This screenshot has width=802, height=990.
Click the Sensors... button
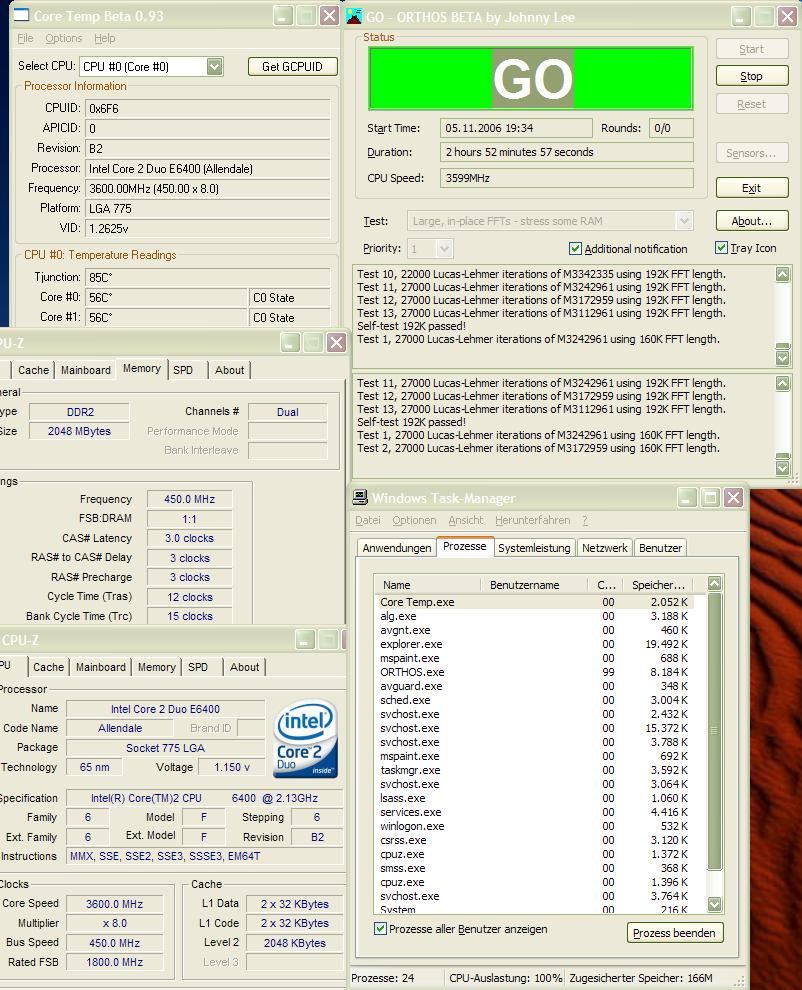tap(751, 153)
